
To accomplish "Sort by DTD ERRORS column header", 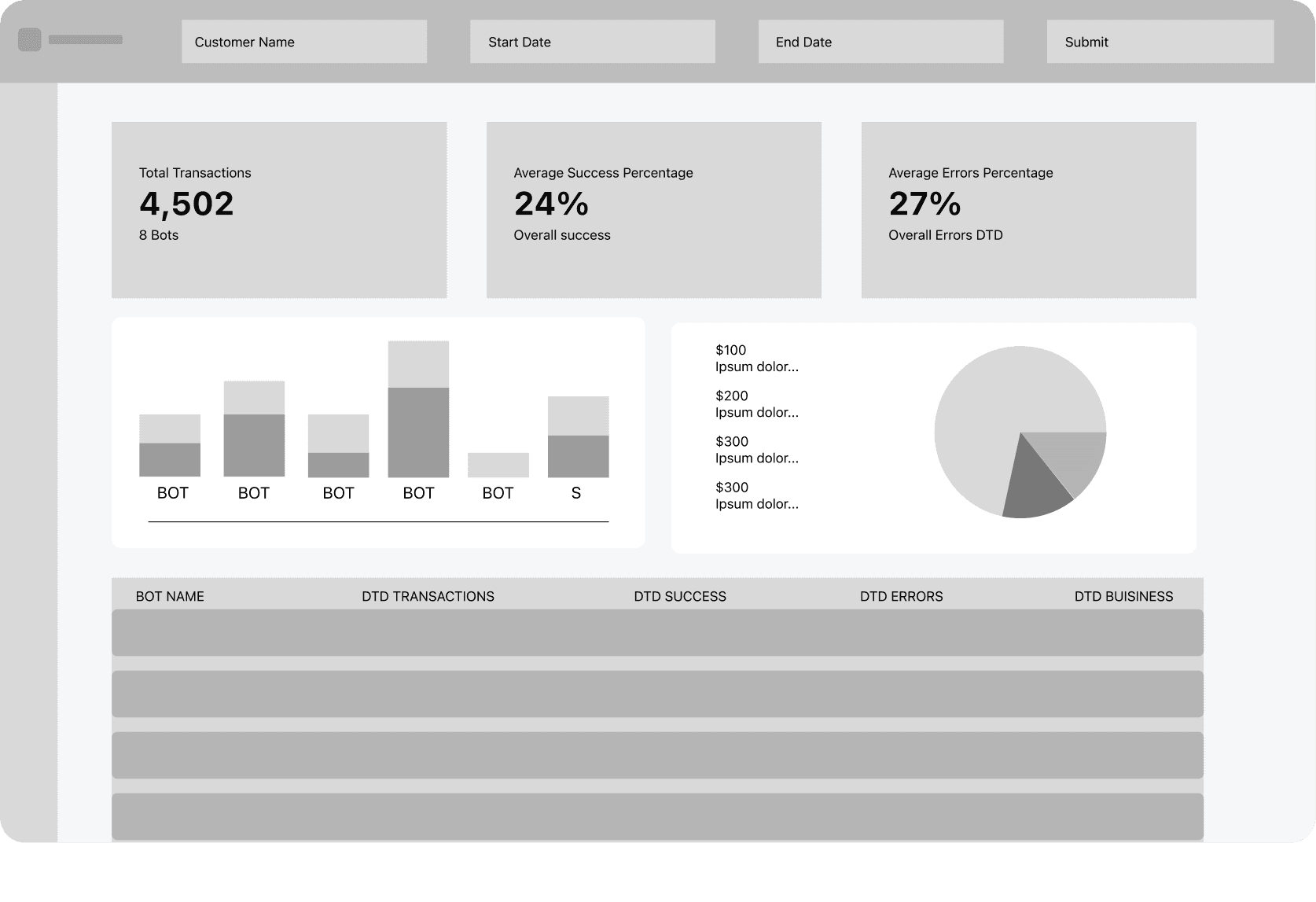I will pyautogui.click(x=902, y=596).
